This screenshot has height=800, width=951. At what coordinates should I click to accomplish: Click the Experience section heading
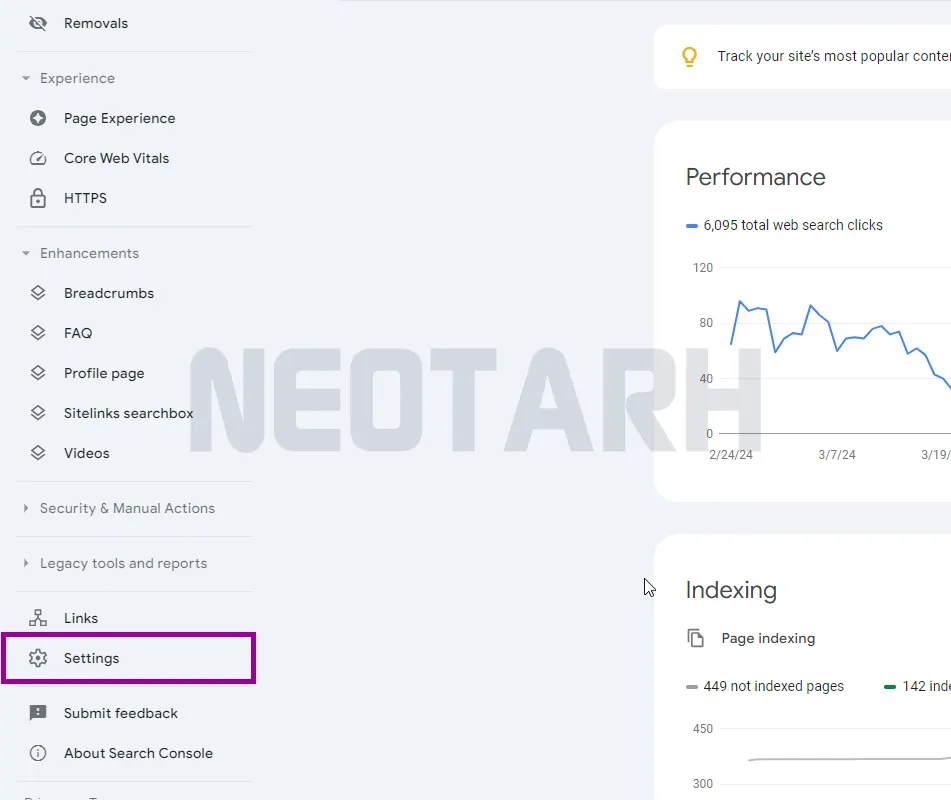pyautogui.click(x=77, y=78)
